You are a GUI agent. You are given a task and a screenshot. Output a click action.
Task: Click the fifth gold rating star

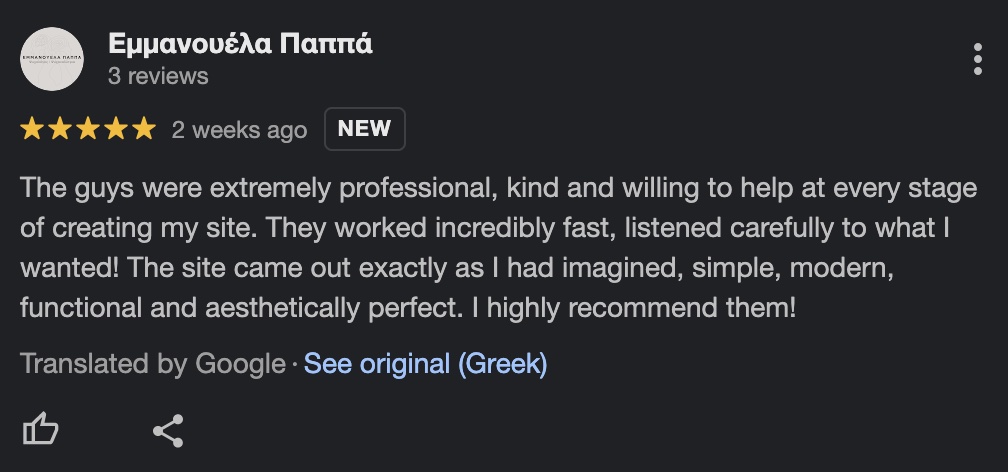point(144,129)
